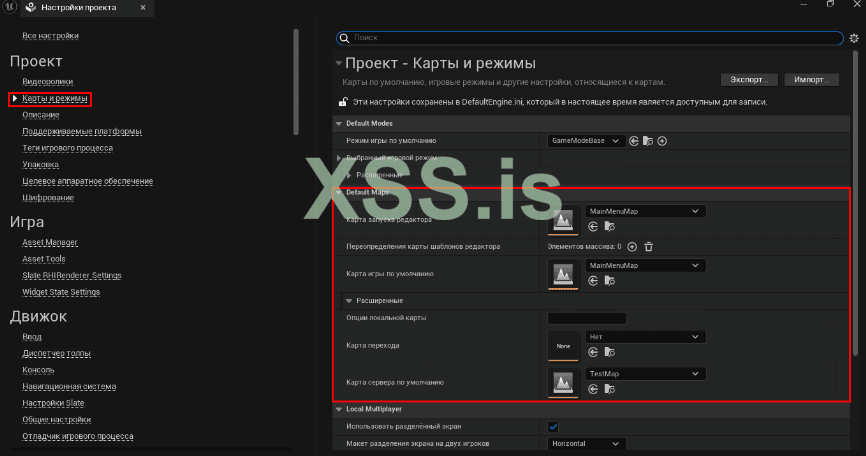Open Шифрование settings
This screenshot has height=456, width=866.
(x=48, y=198)
